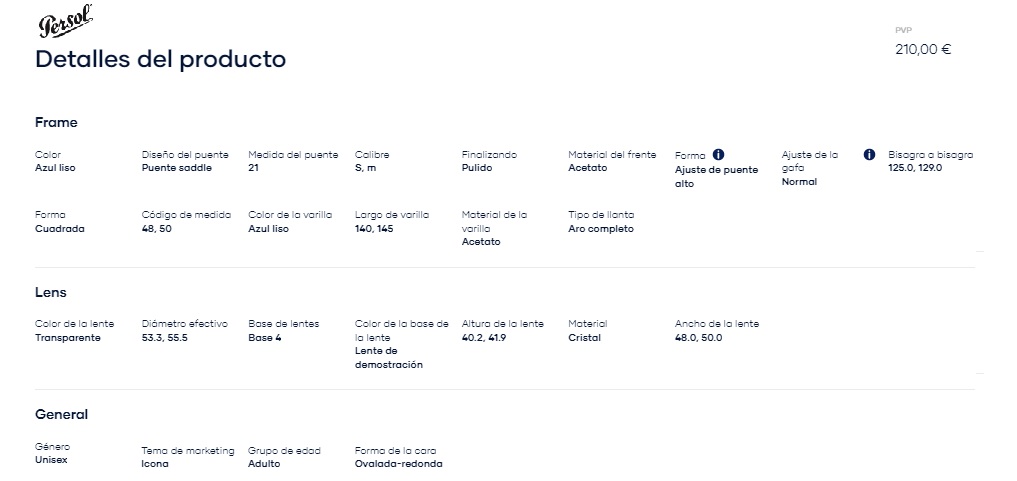Screen dimensions: 1017x481
Task: Click the Cuadrada shape value
Action: (x=60, y=229)
